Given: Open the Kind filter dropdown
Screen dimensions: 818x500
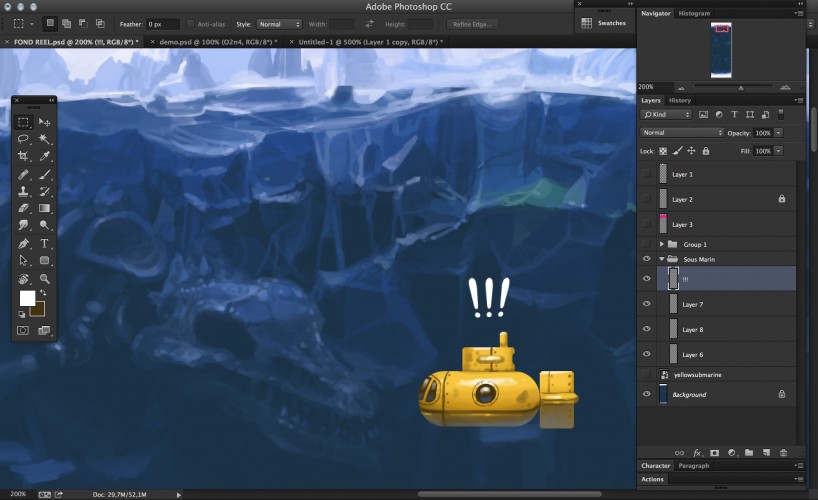Looking at the screenshot, I should tap(666, 115).
